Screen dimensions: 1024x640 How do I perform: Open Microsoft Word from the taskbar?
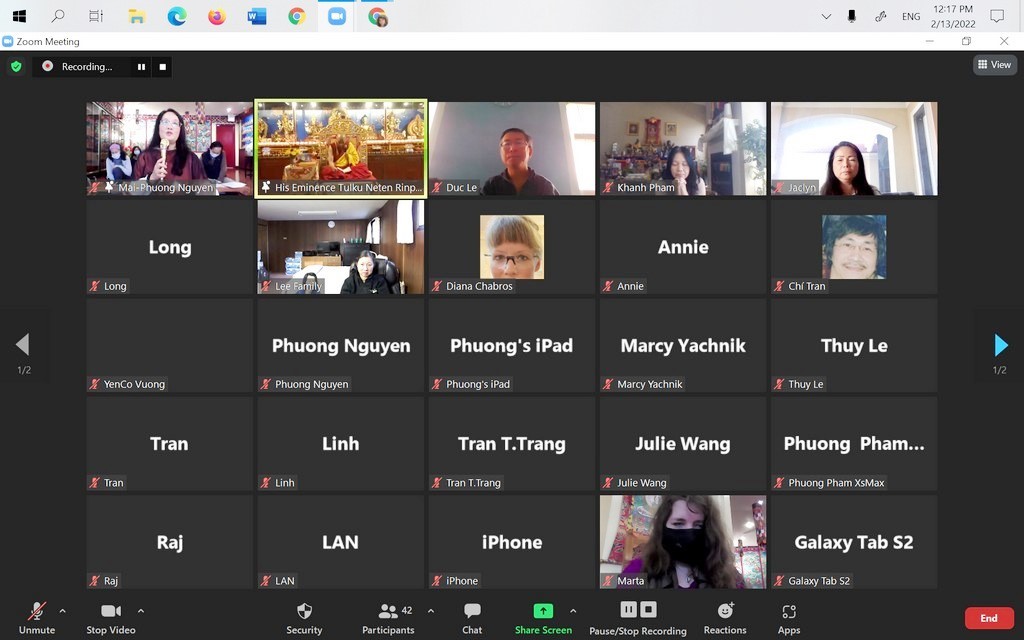click(x=257, y=16)
